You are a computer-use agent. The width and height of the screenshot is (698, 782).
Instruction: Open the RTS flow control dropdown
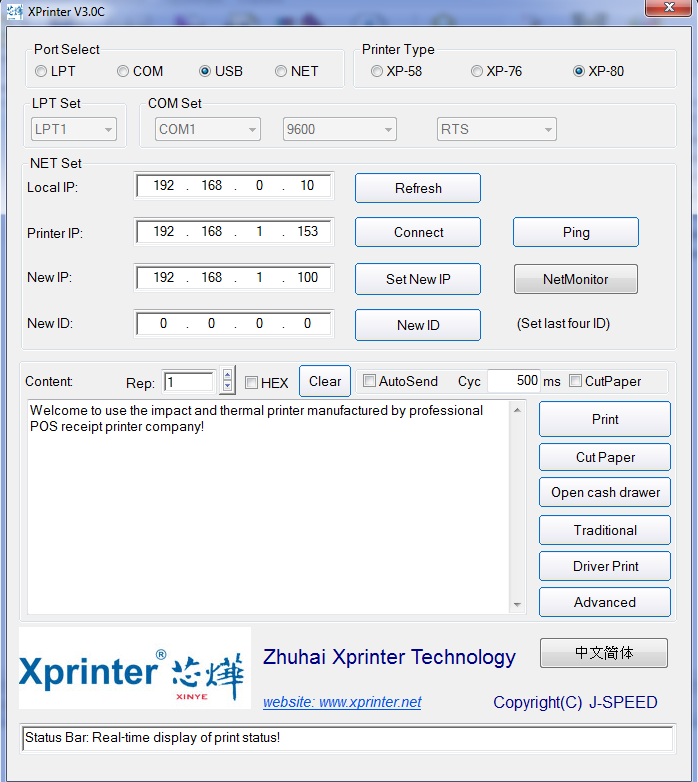(497, 129)
